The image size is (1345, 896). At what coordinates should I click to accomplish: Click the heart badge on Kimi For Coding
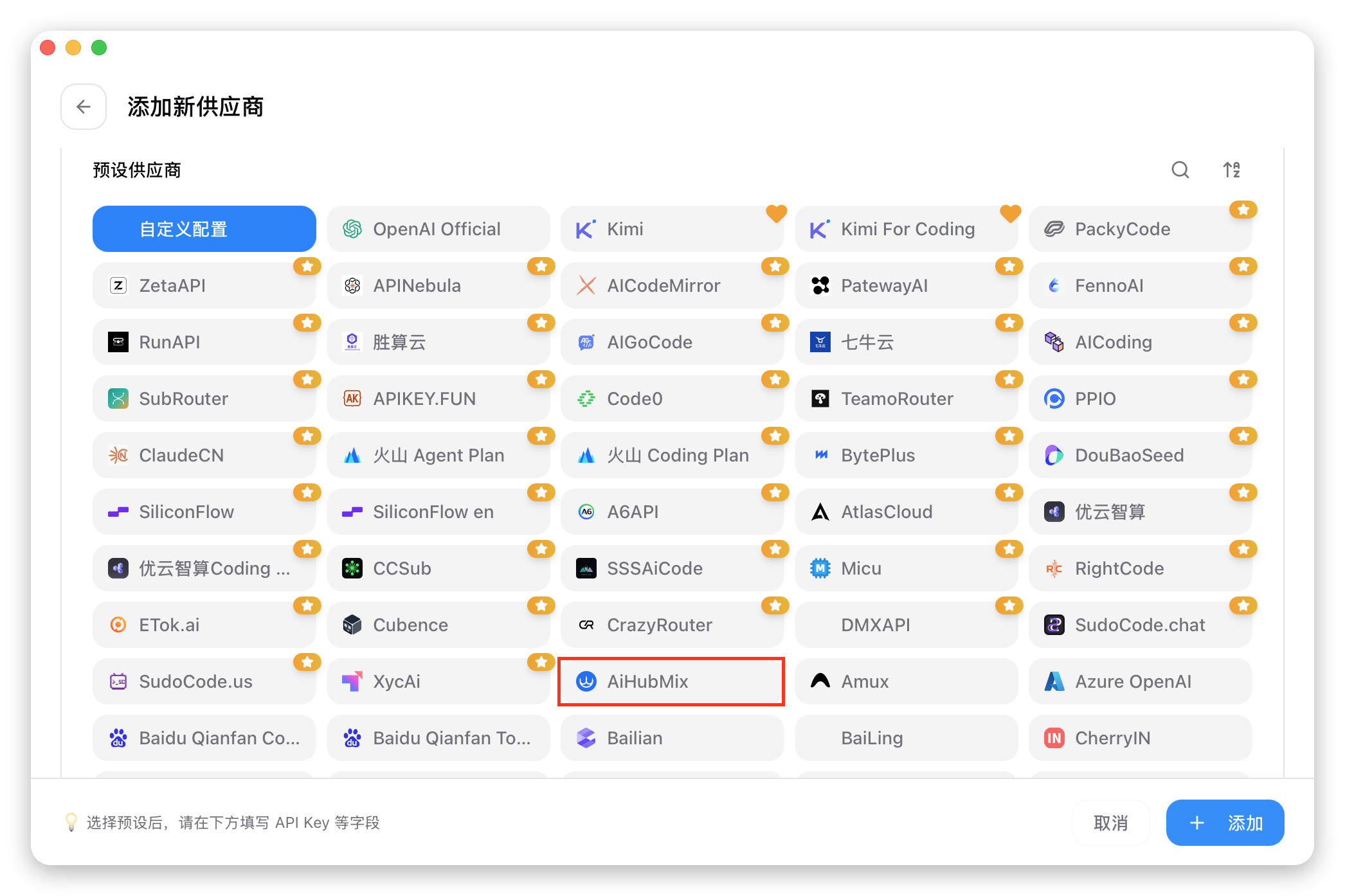pyautogui.click(x=1010, y=213)
